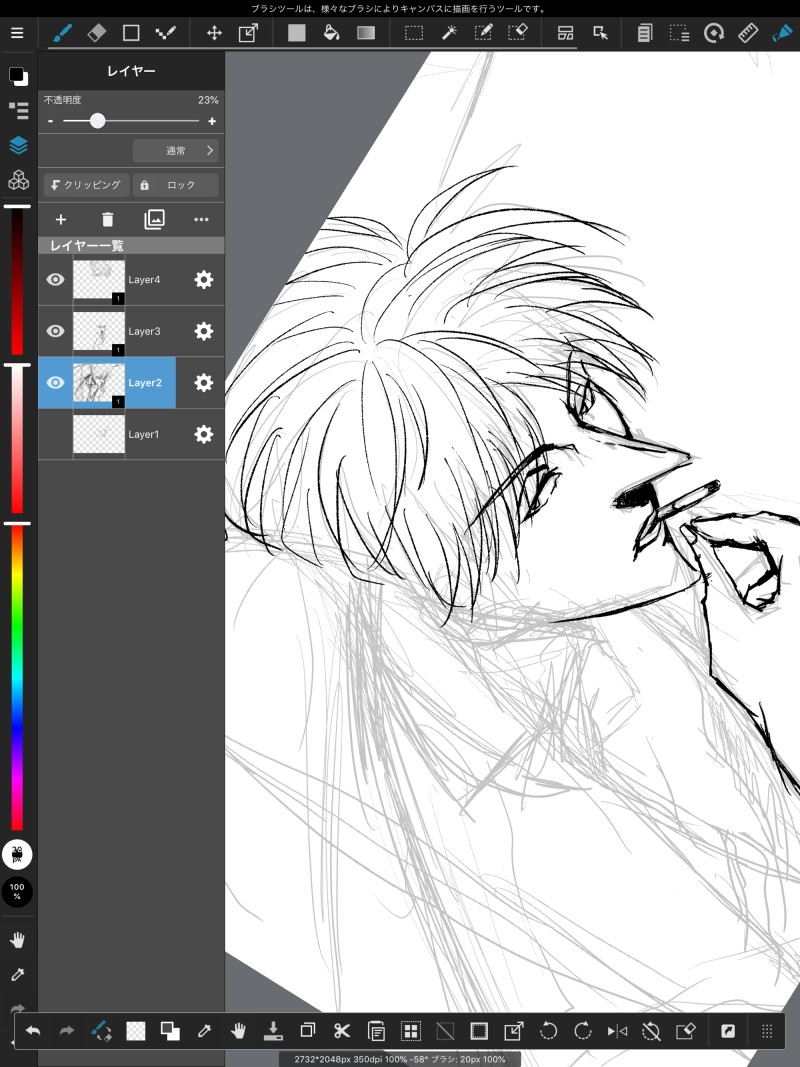Open the 通常 blend mode dropdown

tap(176, 150)
